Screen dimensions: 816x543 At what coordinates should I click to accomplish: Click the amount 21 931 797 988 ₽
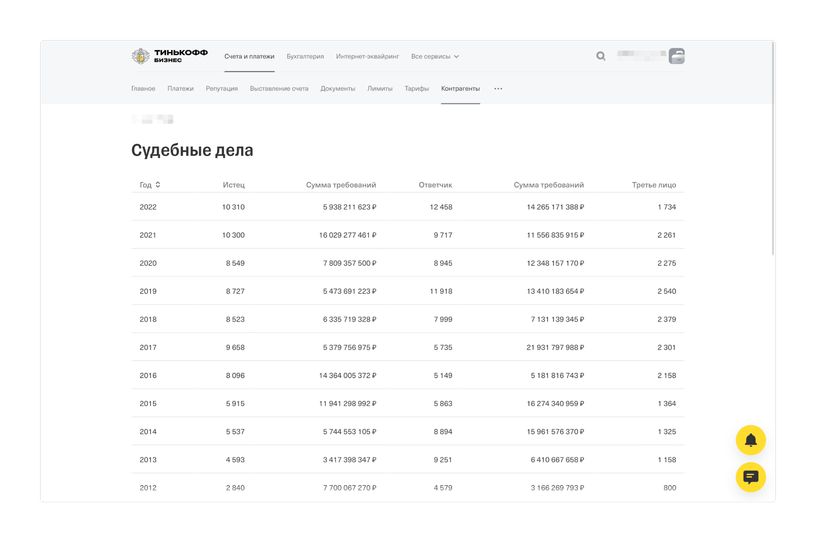tap(555, 347)
